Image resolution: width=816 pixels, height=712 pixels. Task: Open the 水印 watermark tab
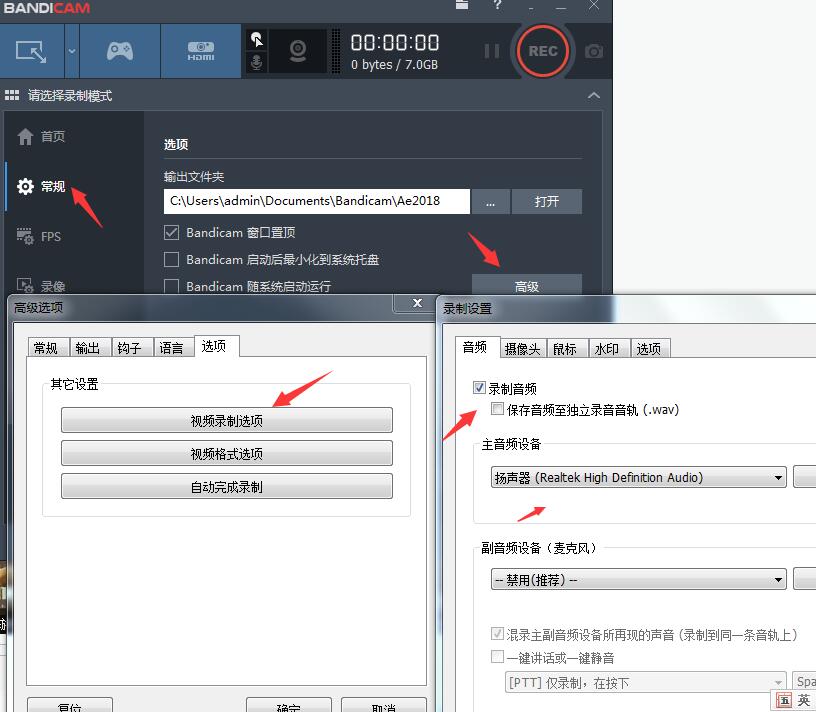(x=609, y=348)
